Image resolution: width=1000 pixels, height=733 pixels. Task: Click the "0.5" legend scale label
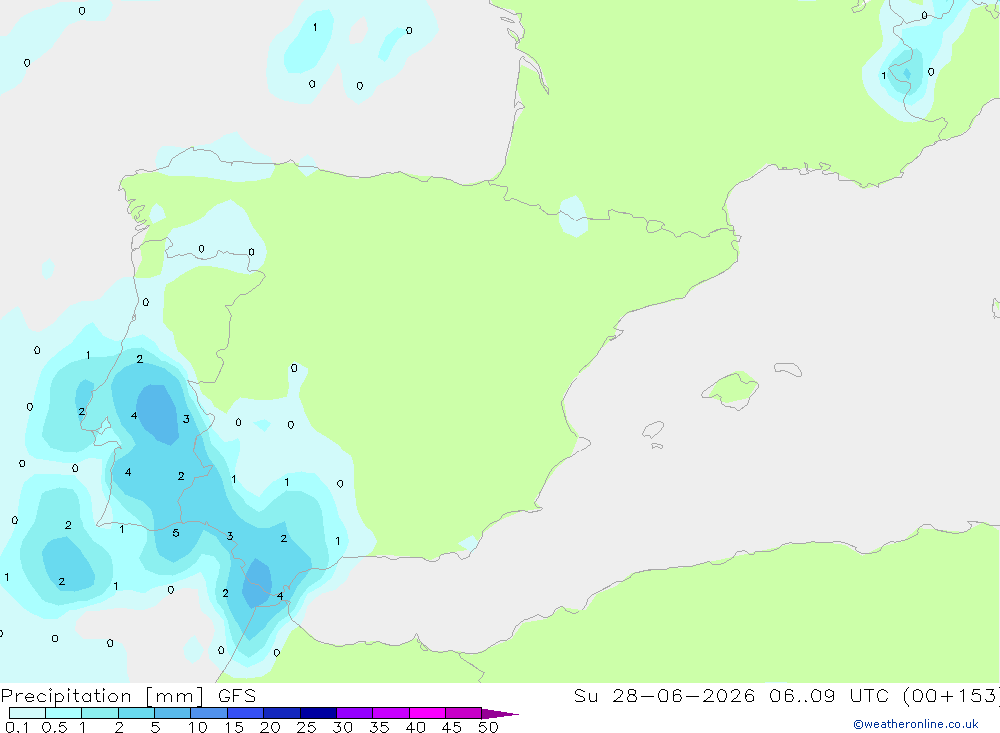54,727
